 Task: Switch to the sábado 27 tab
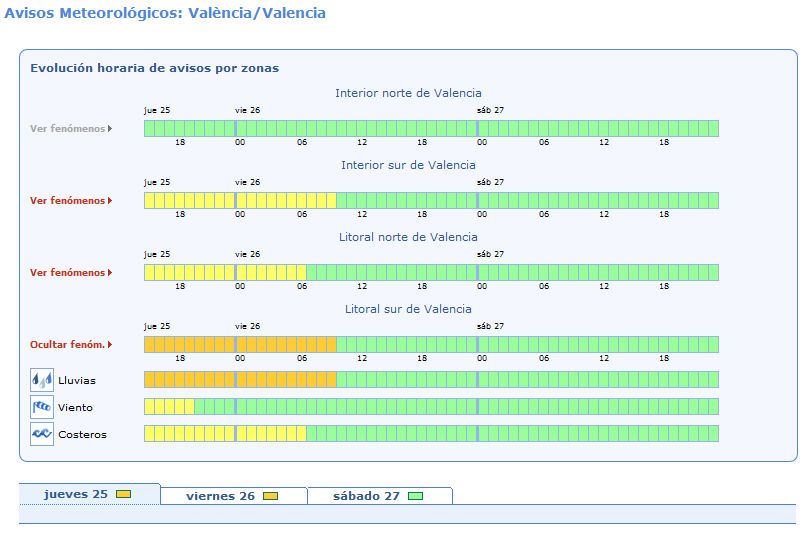(x=380, y=496)
